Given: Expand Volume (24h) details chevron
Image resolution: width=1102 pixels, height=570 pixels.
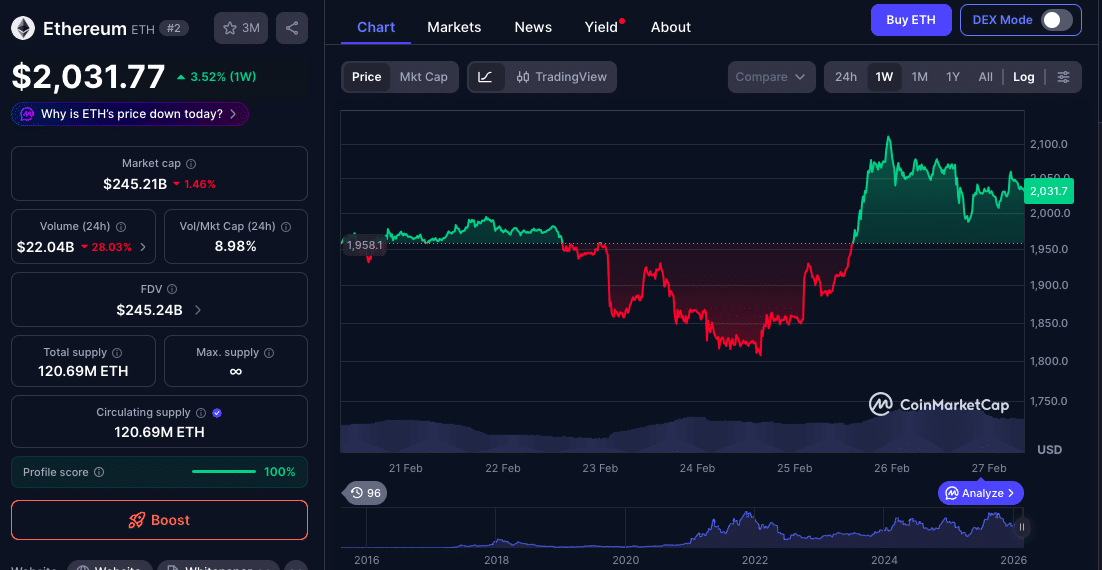Looking at the screenshot, I should click(x=143, y=247).
